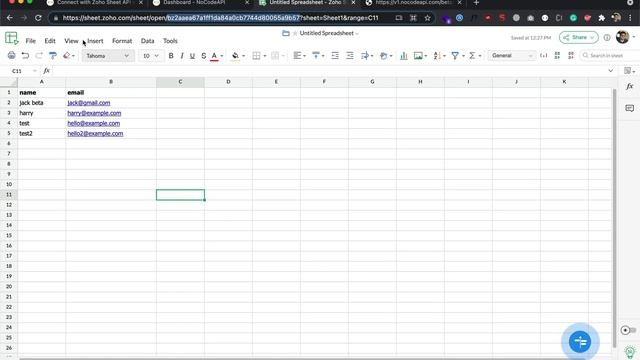
Task: Open the Format menu
Action: point(122,41)
